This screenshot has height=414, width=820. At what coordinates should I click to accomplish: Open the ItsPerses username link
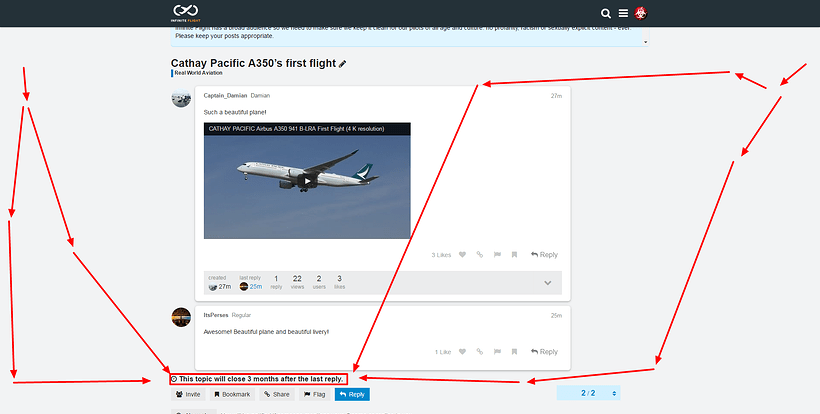pyautogui.click(x=216, y=315)
